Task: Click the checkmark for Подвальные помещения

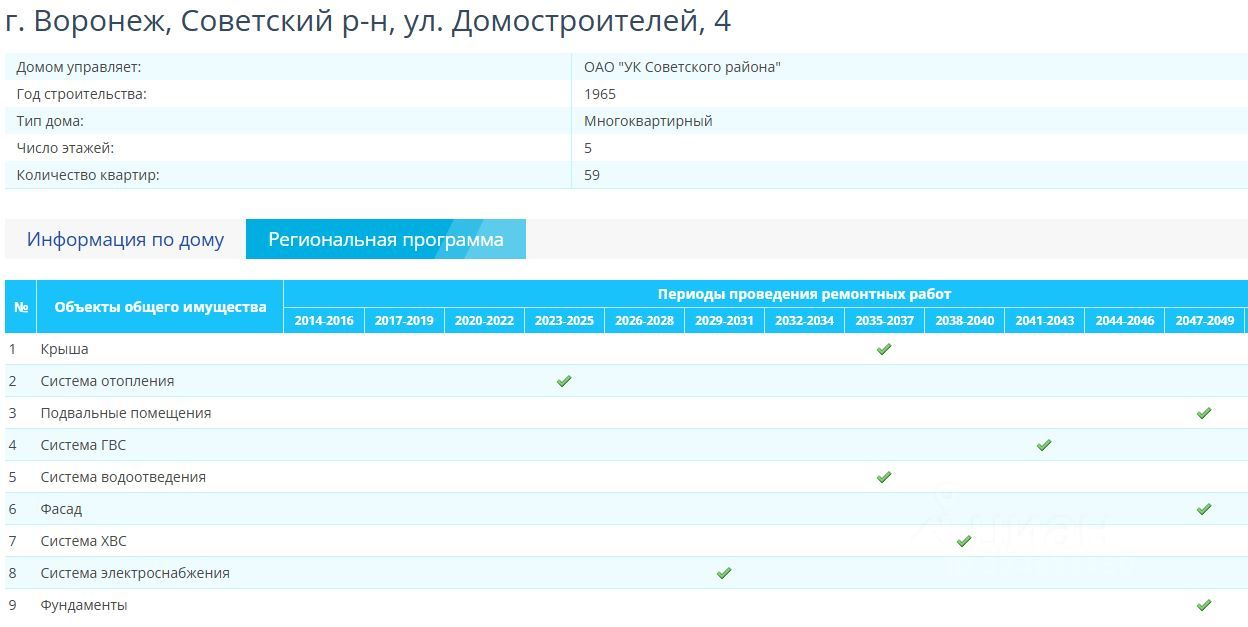Action: 1204,413
